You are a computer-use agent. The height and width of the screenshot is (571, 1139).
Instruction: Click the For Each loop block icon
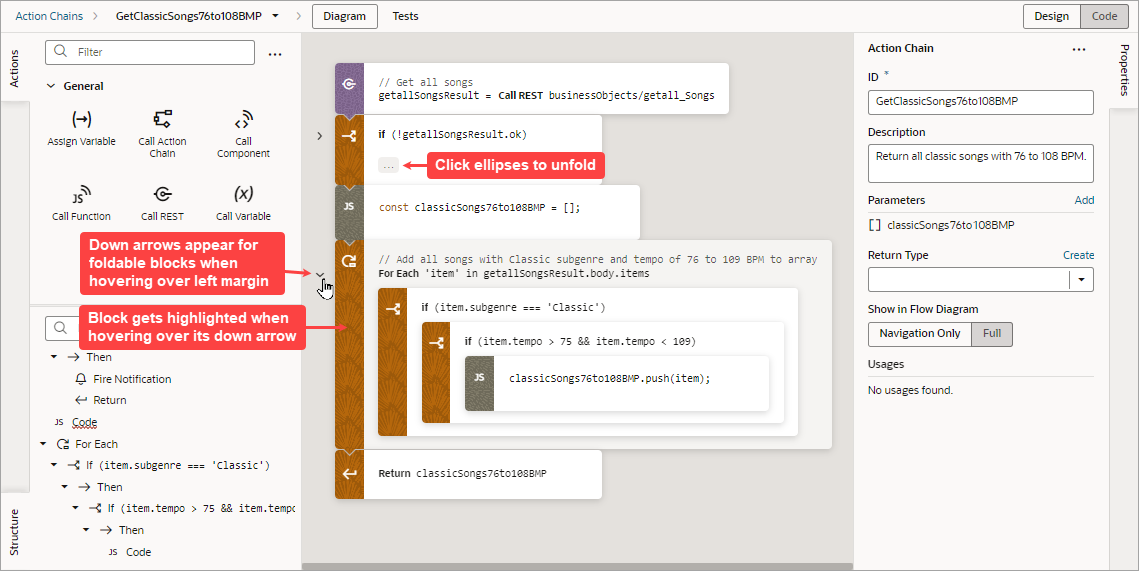point(349,261)
